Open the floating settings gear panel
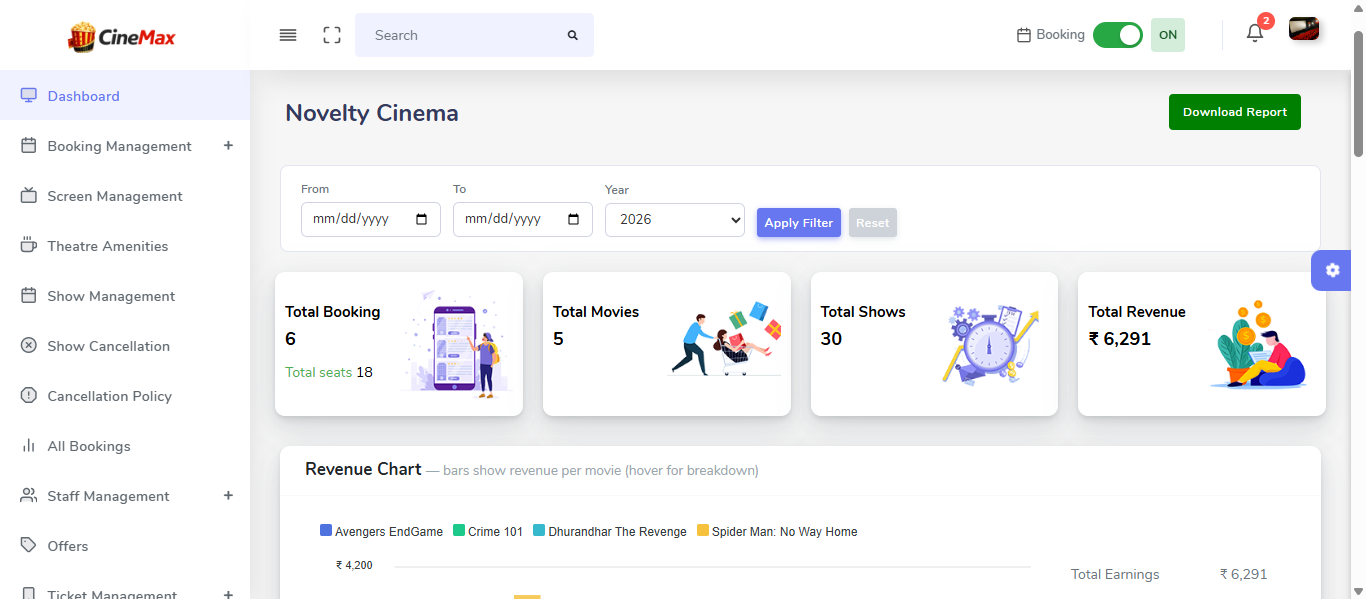1366x599 pixels. pyautogui.click(x=1331, y=270)
